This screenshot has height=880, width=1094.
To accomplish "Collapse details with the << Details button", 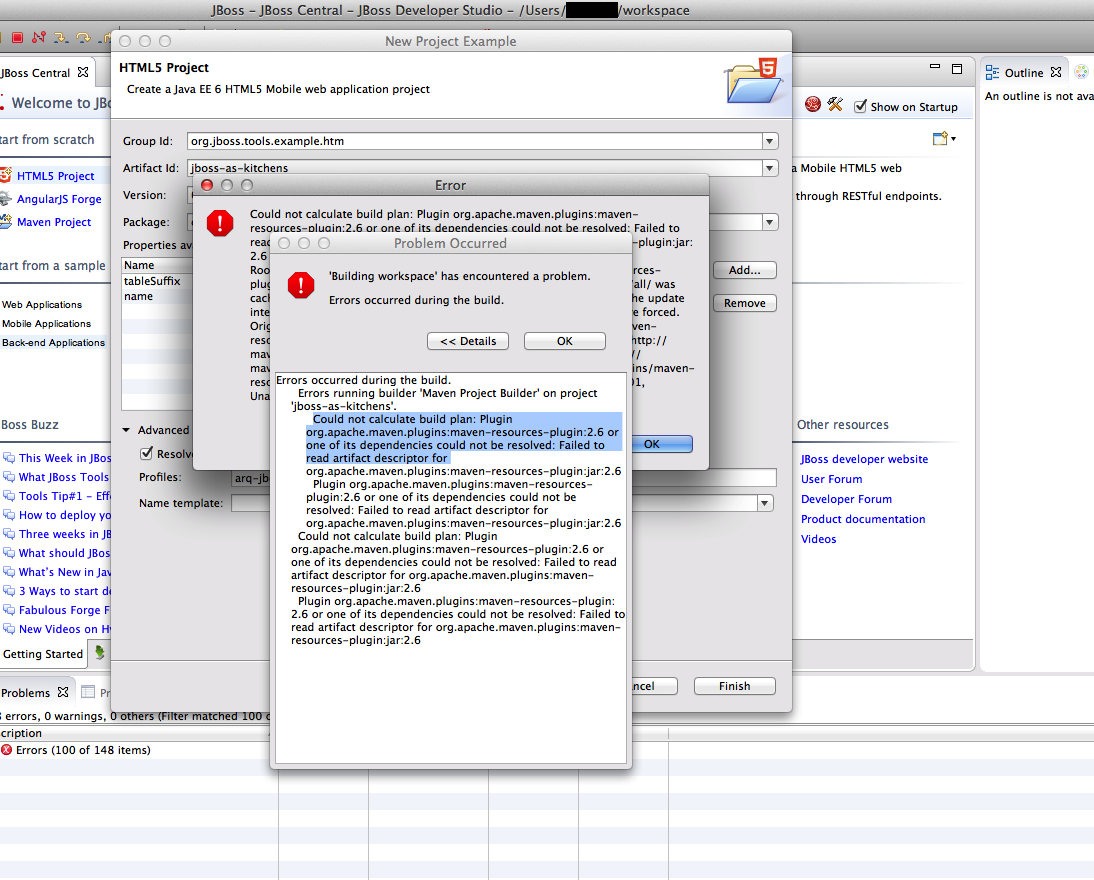I will [467, 341].
